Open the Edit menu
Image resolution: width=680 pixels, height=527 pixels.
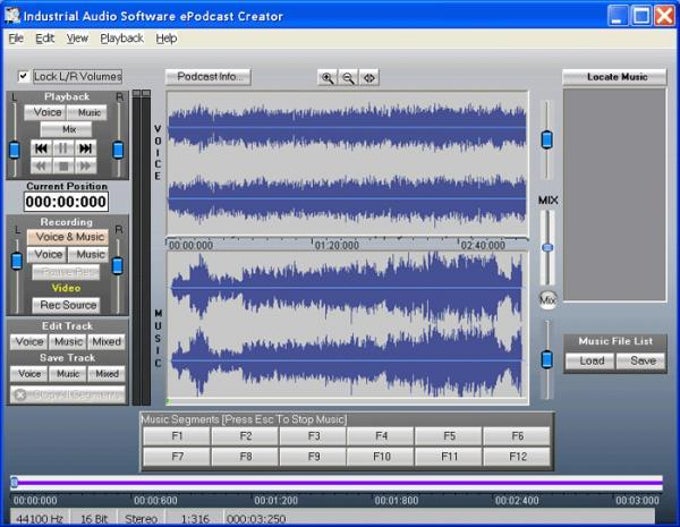click(45, 39)
